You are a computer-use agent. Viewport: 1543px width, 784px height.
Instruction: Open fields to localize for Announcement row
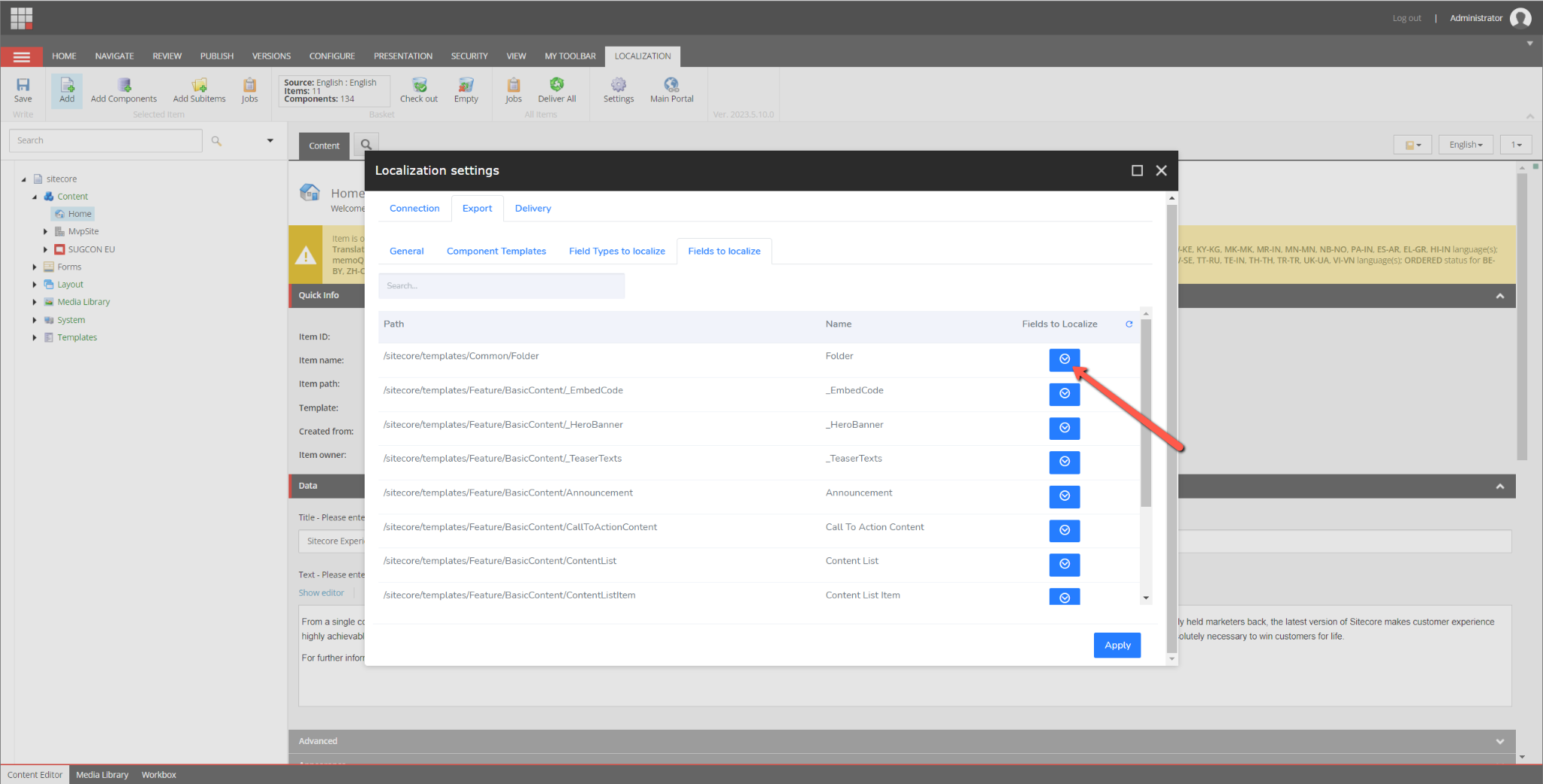(1064, 496)
